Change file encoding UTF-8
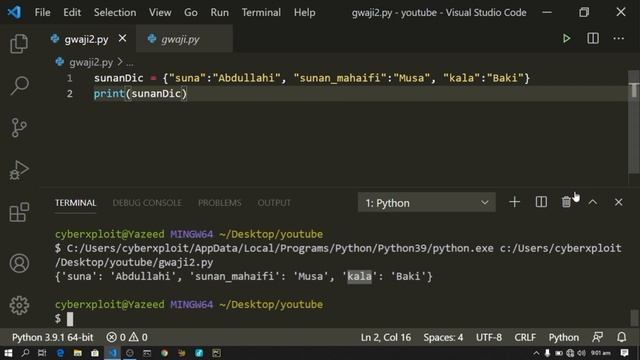Viewport: 640px width, 360px height. tap(489, 338)
